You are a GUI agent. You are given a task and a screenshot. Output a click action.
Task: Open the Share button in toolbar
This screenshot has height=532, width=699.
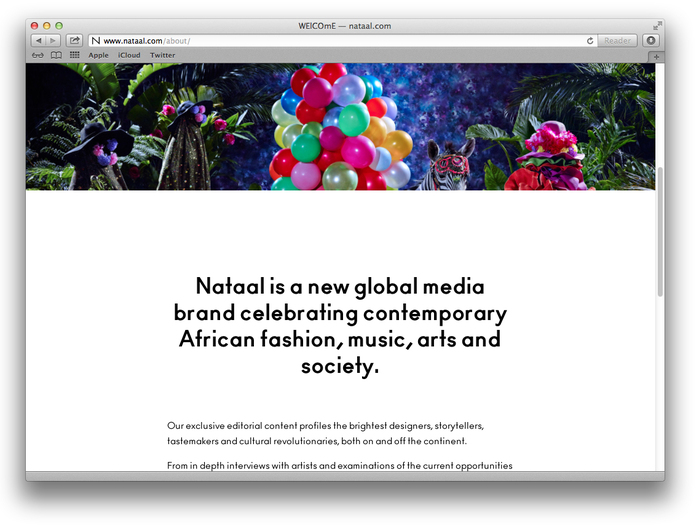pos(74,41)
